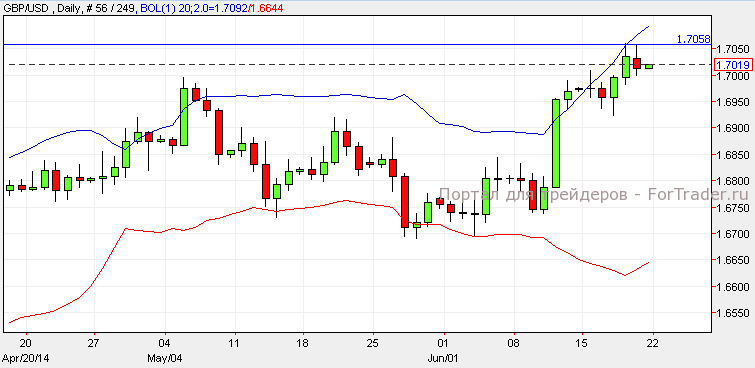Viewport: 755px width, 368px height.
Task: Select the large red candle before June 01
Action: [x=405, y=202]
